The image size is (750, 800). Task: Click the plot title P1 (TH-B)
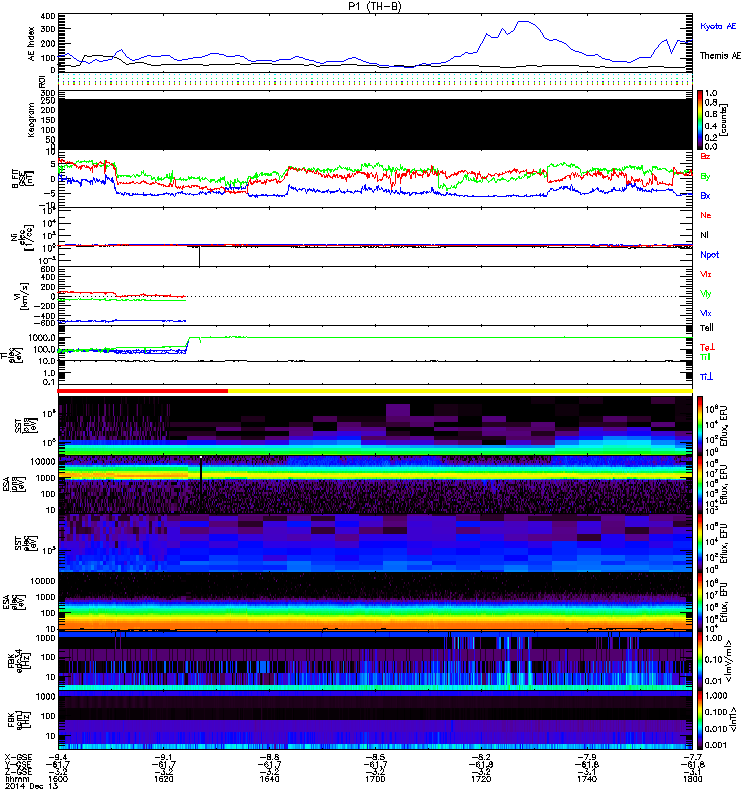[x=375, y=6]
